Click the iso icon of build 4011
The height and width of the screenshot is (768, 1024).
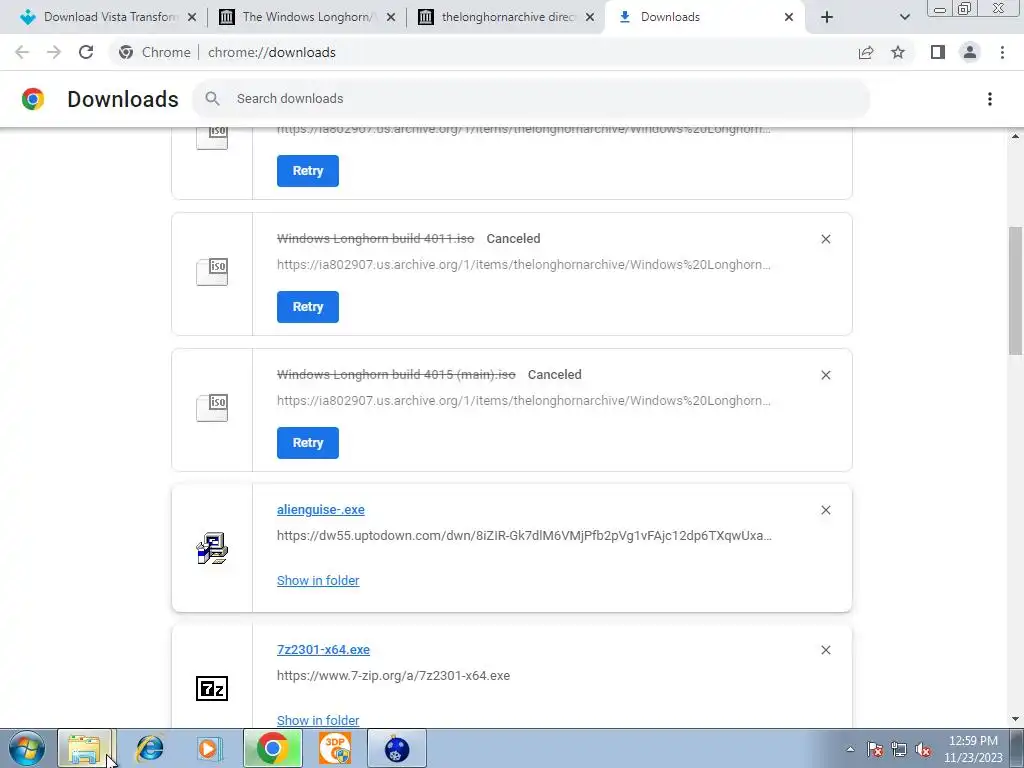tap(212, 272)
